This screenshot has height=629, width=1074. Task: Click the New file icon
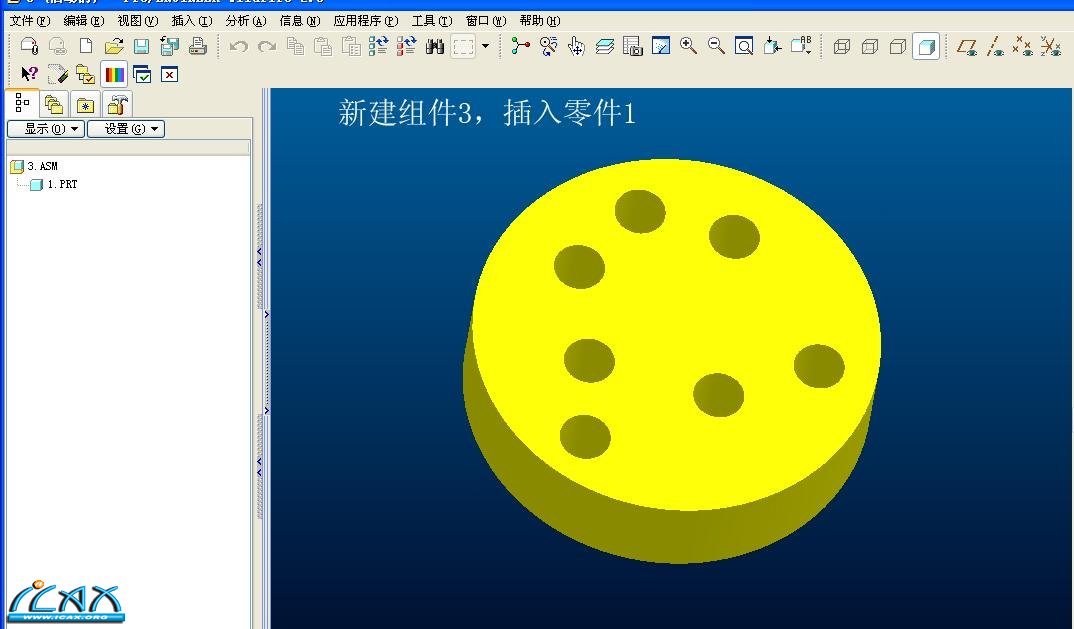tap(86, 46)
